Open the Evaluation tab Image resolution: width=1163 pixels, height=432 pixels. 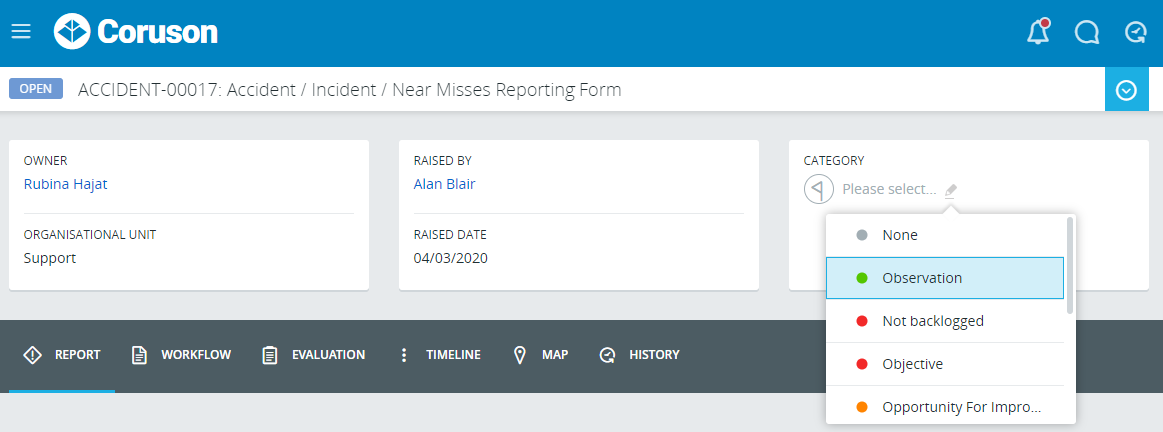coord(314,355)
